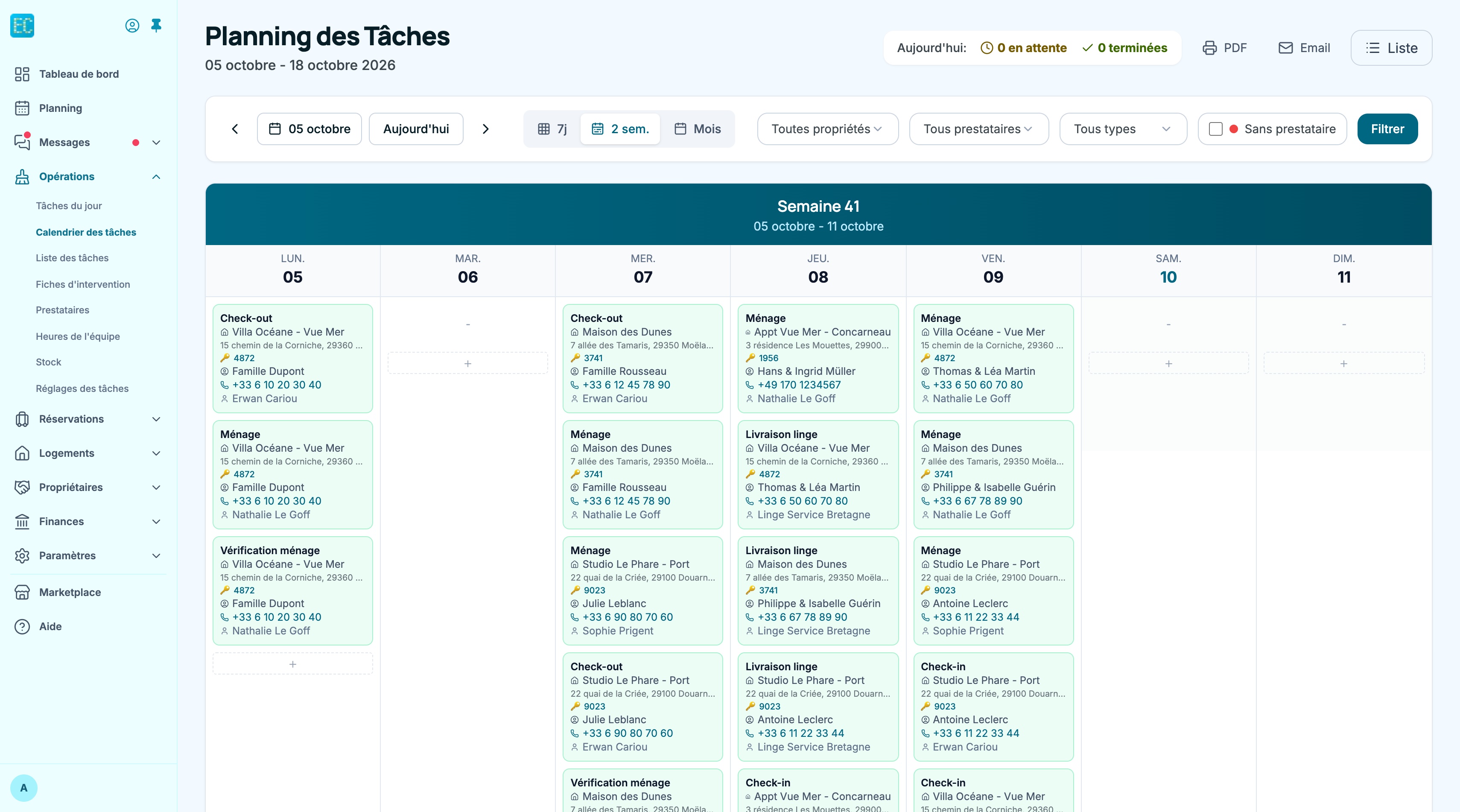Image resolution: width=1460 pixels, height=812 pixels.
Task: Switch to Mois view tab
Action: pos(697,129)
